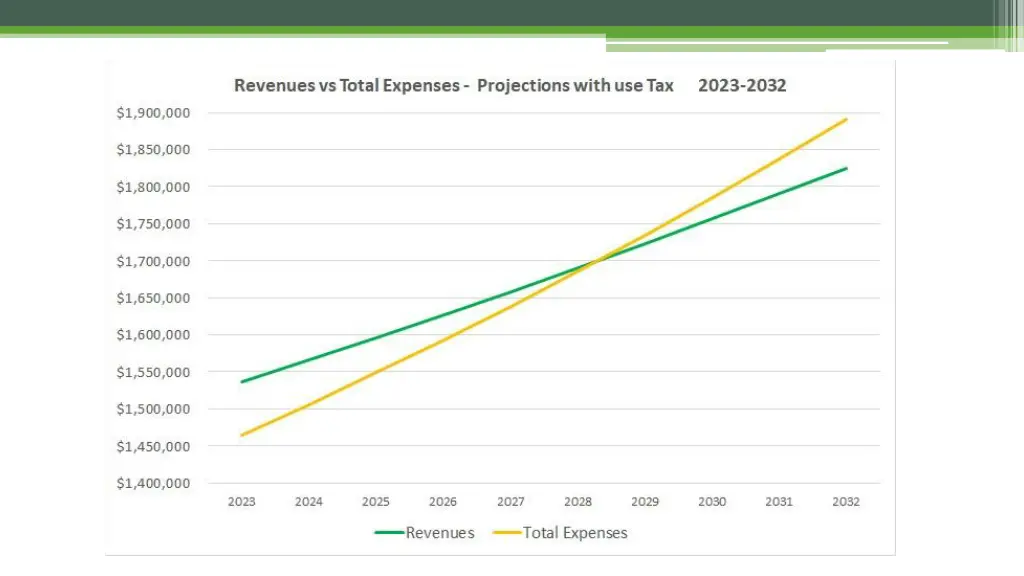The height and width of the screenshot is (576, 1024).
Task: Click the yellow Total Expenses legend swatch
Action: pyautogui.click(x=507, y=533)
